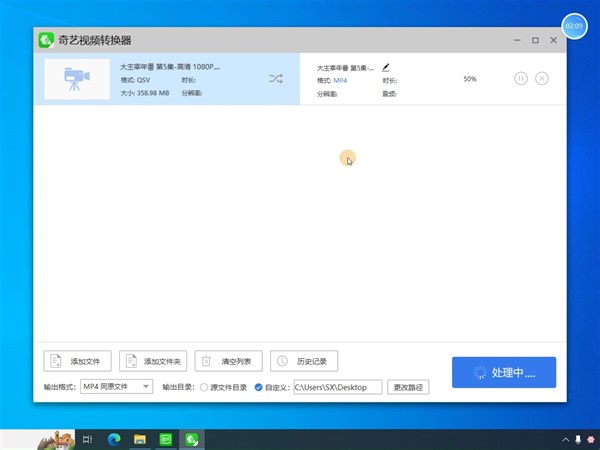Open Task View on the taskbar
600x450 pixels.
point(88,439)
